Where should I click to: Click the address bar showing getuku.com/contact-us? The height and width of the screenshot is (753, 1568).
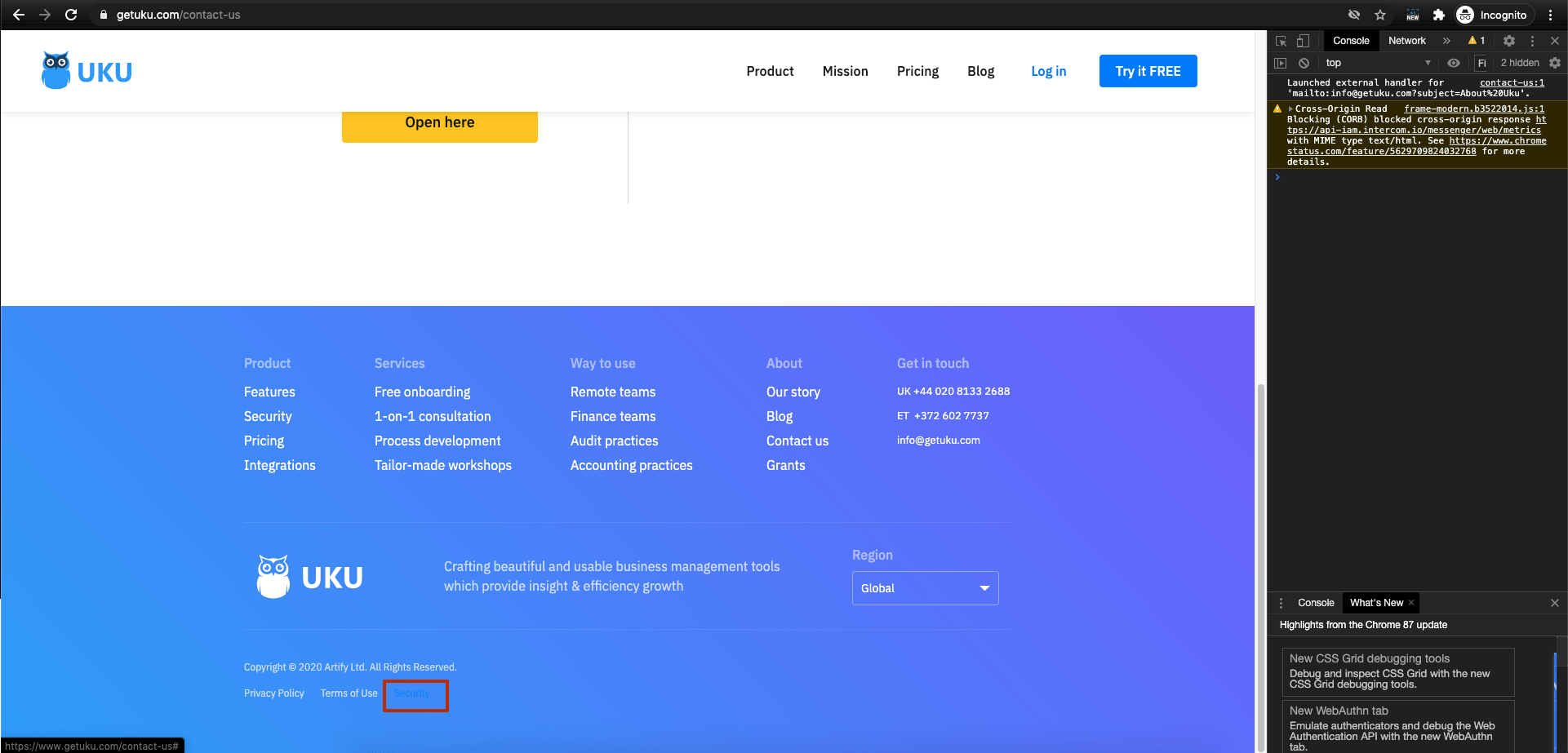point(178,15)
